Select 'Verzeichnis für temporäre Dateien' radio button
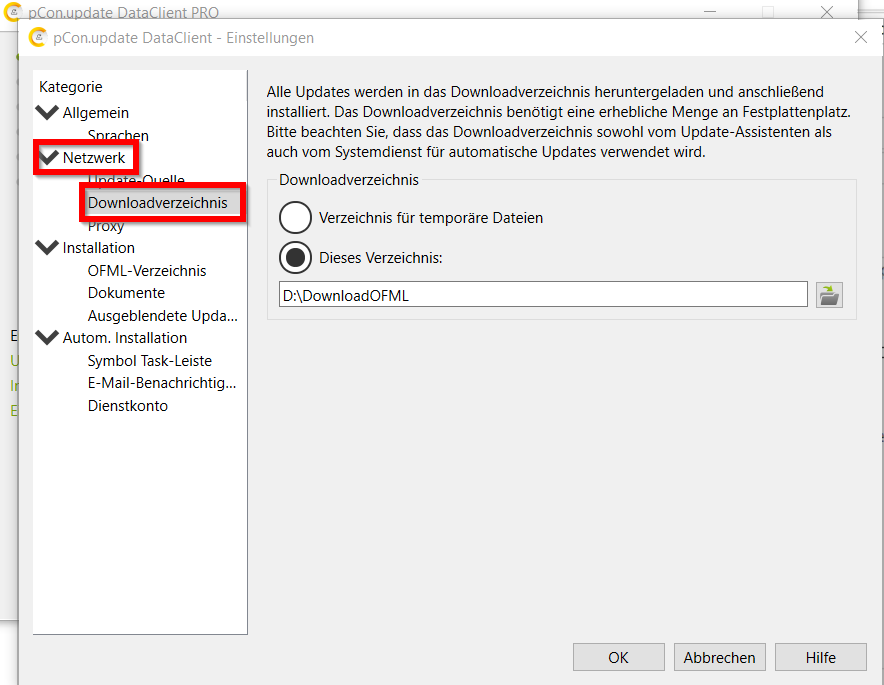 pos(296,217)
